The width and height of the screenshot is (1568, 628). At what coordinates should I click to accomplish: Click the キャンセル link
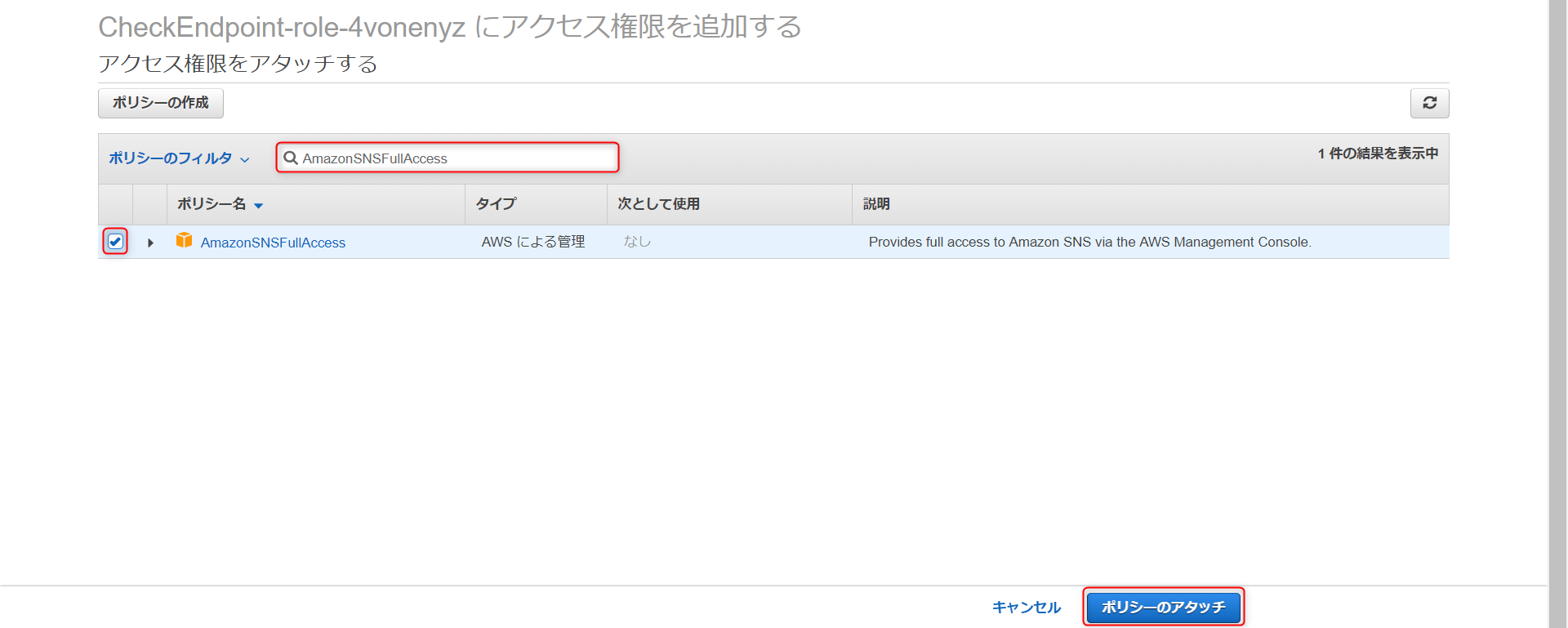tap(1026, 607)
